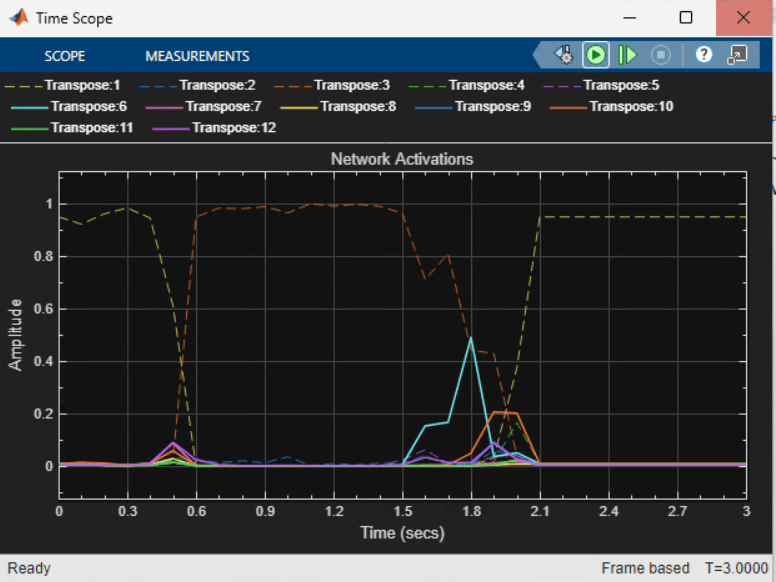Open the scope configuration settings gear icon

pos(564,55)
